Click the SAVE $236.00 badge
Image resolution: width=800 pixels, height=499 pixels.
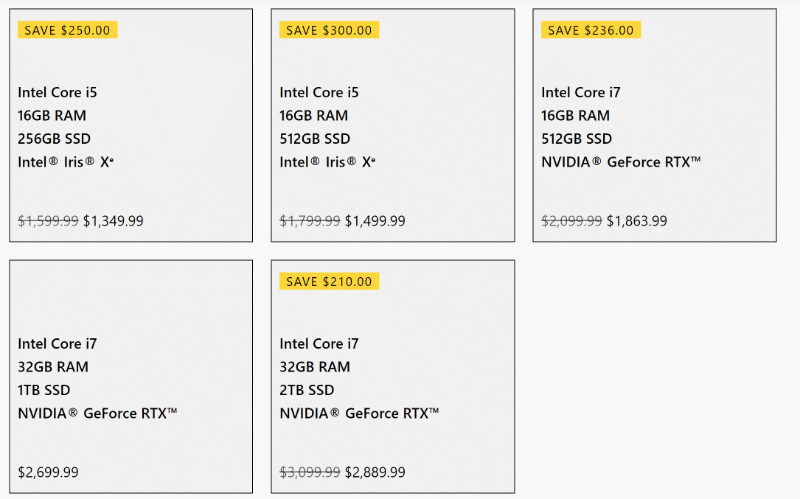(591, 30)
